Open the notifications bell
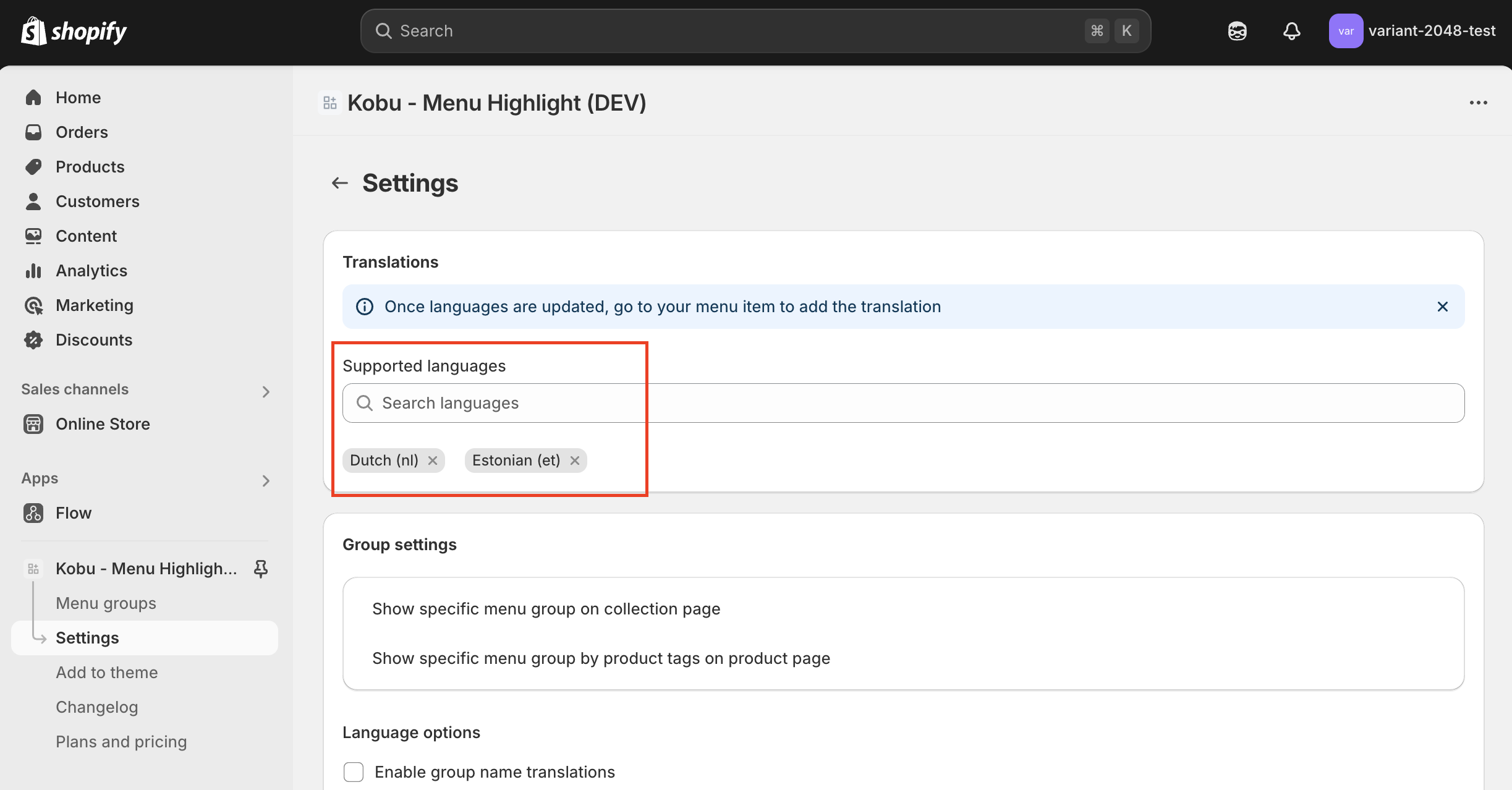Image resolution: width=1512 pixels, height=790 pixels. pos(1291,30)
